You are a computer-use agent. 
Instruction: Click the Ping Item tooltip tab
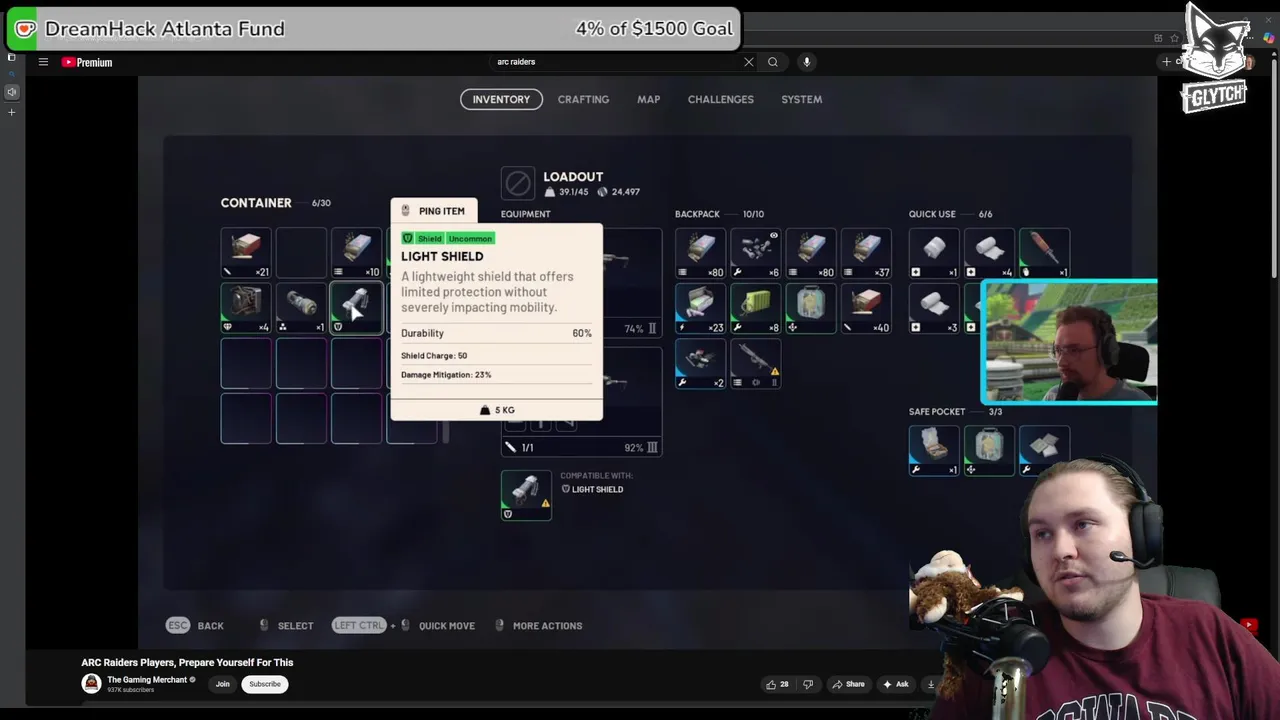click(x=434, y=211)
